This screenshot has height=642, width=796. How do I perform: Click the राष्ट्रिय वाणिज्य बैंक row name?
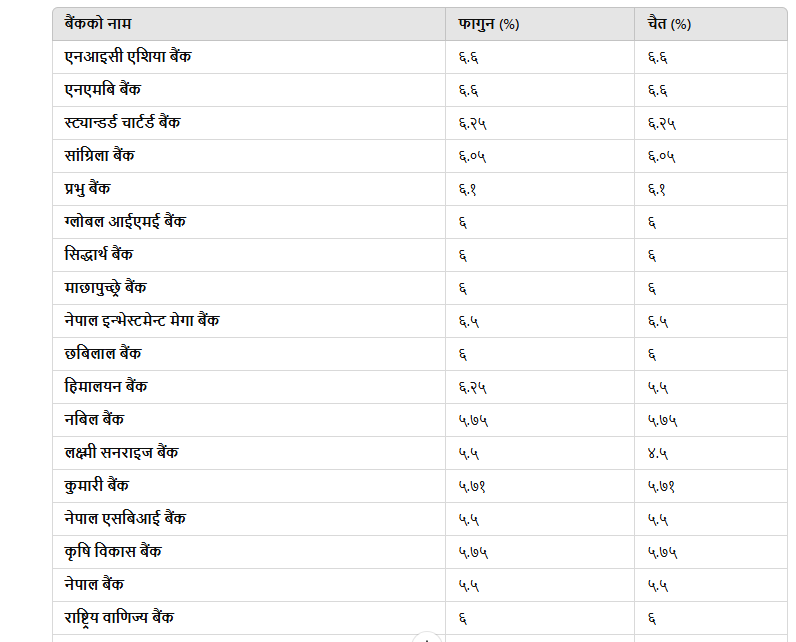(x=120, y=617)
